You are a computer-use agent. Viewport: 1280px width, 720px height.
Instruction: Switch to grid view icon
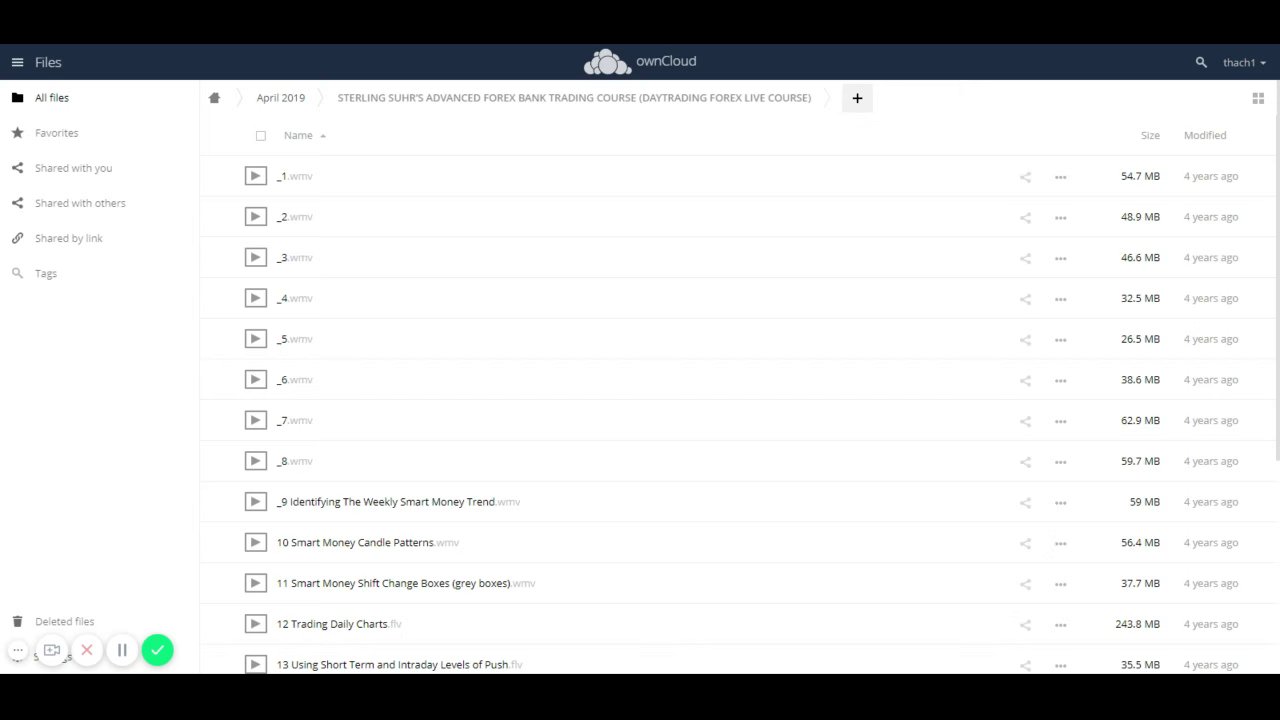click(1258, 98)
